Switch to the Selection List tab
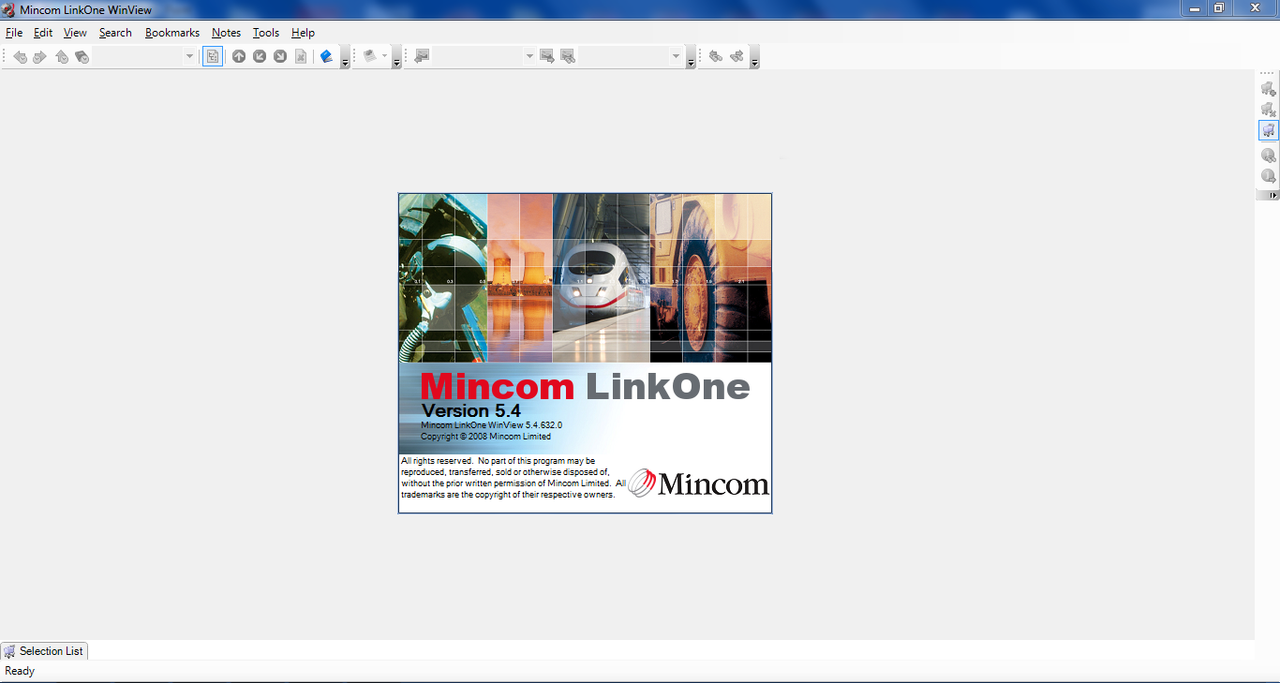 [44, 651]
